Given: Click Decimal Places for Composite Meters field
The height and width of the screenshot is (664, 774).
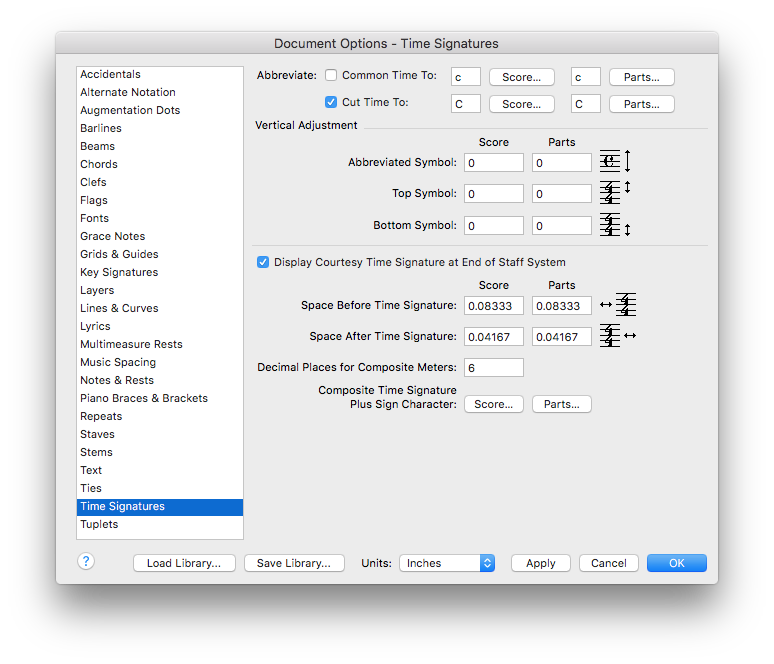Looking at the screenshot, I should tap(494, 368).
